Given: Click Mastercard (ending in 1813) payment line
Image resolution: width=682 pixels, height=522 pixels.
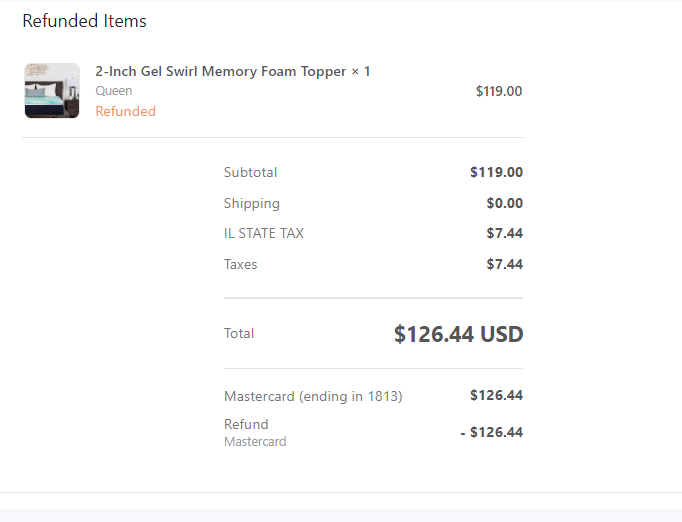Looking at the screenshot, I should (313, 396).
